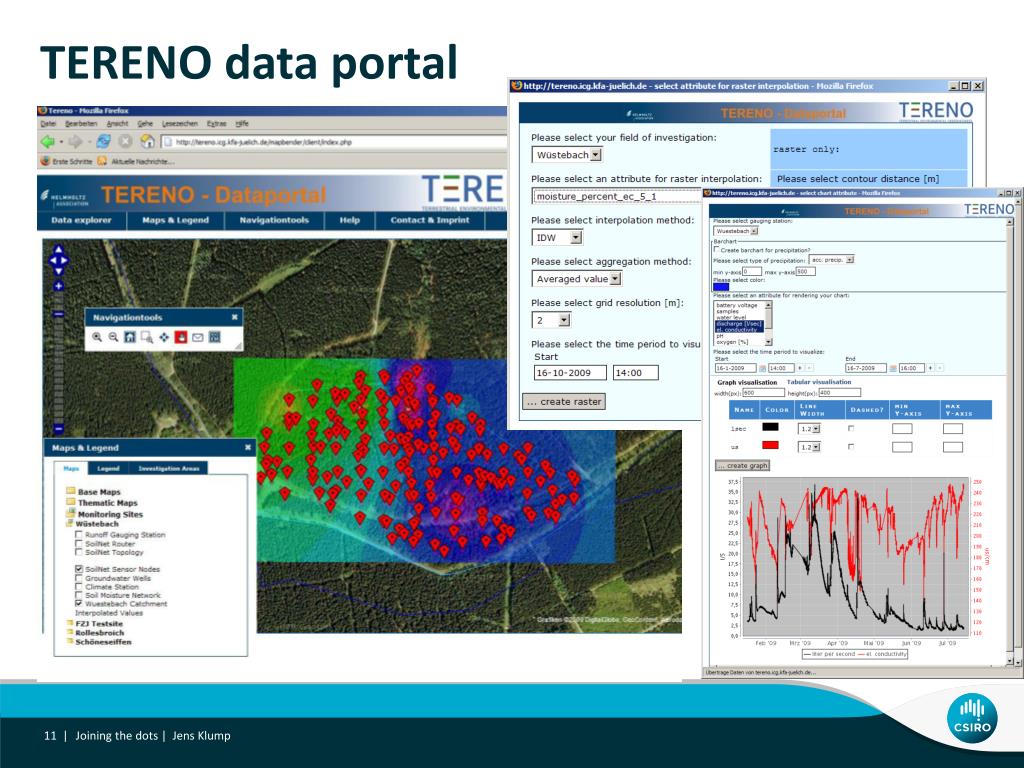The width and height of the screenshot is (1024, 768).
Task: Open the Maps & Legend menu
Action: click(176, 220)
